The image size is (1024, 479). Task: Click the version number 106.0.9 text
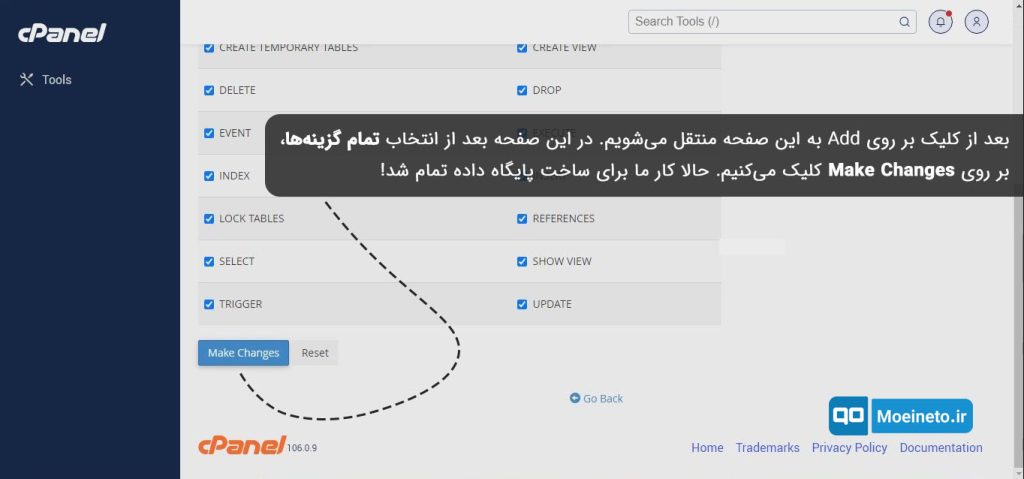(x=302, y=448)
